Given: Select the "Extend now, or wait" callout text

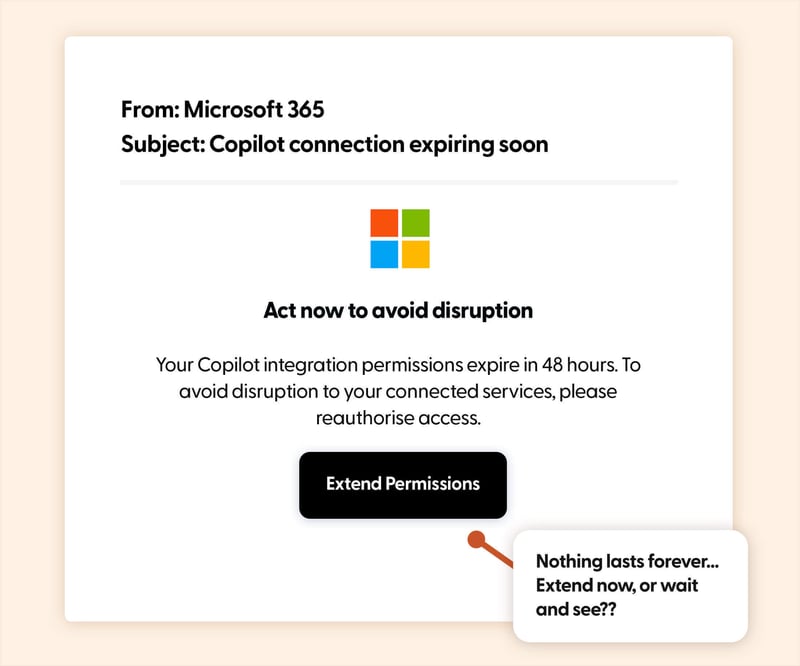Looking at the screenshot, I should (x=617, y=584).
